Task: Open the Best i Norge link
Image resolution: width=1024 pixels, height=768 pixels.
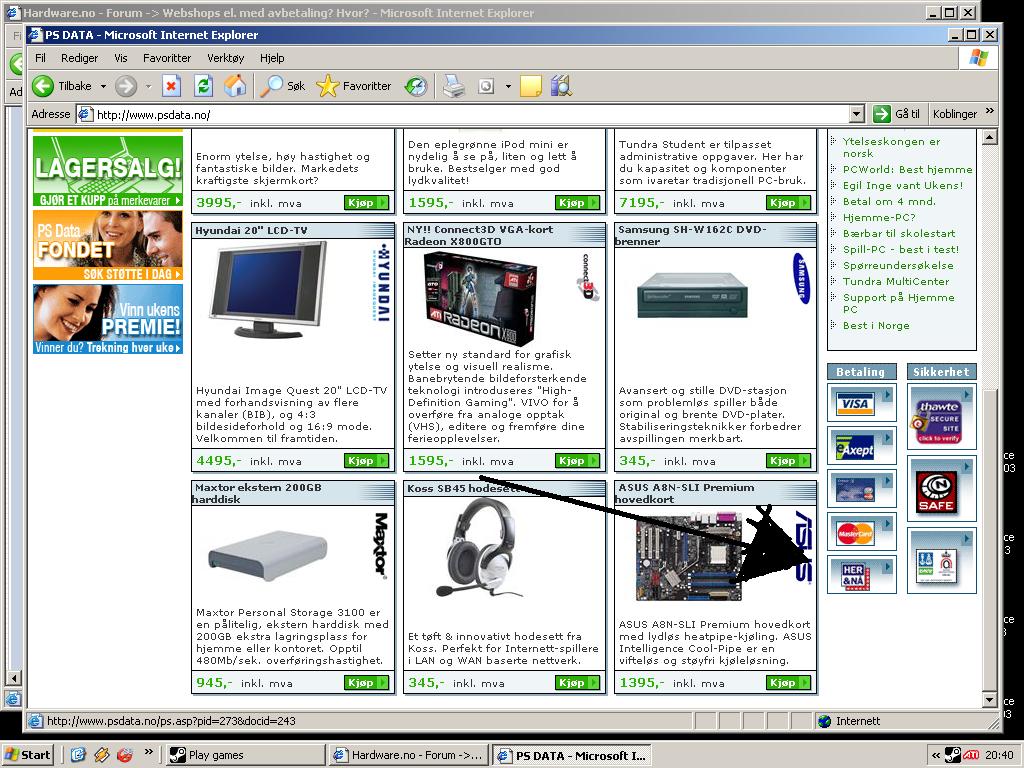Action: pyautogui.click(x=876, y=326)
